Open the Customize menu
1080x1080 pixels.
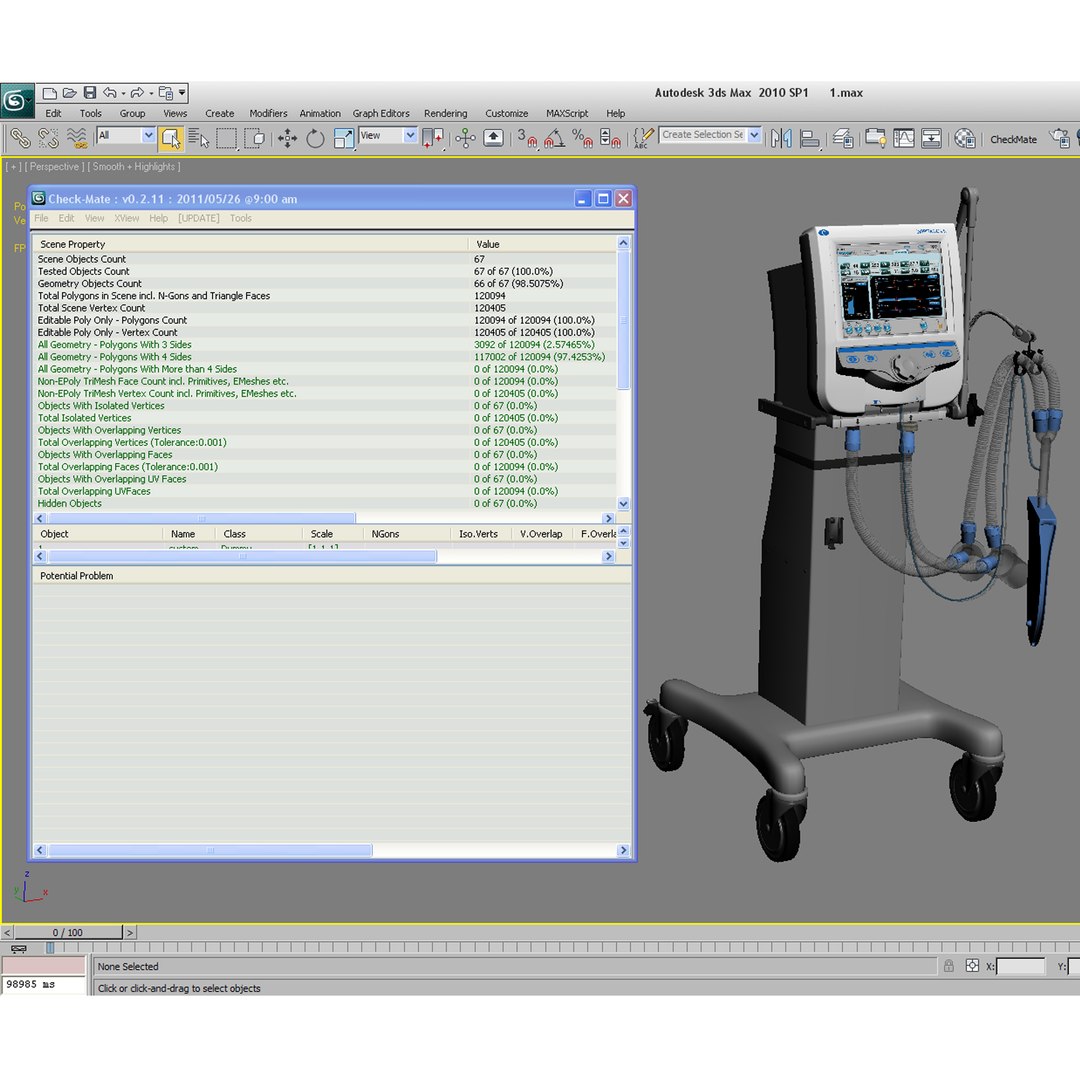pos(506,114)
